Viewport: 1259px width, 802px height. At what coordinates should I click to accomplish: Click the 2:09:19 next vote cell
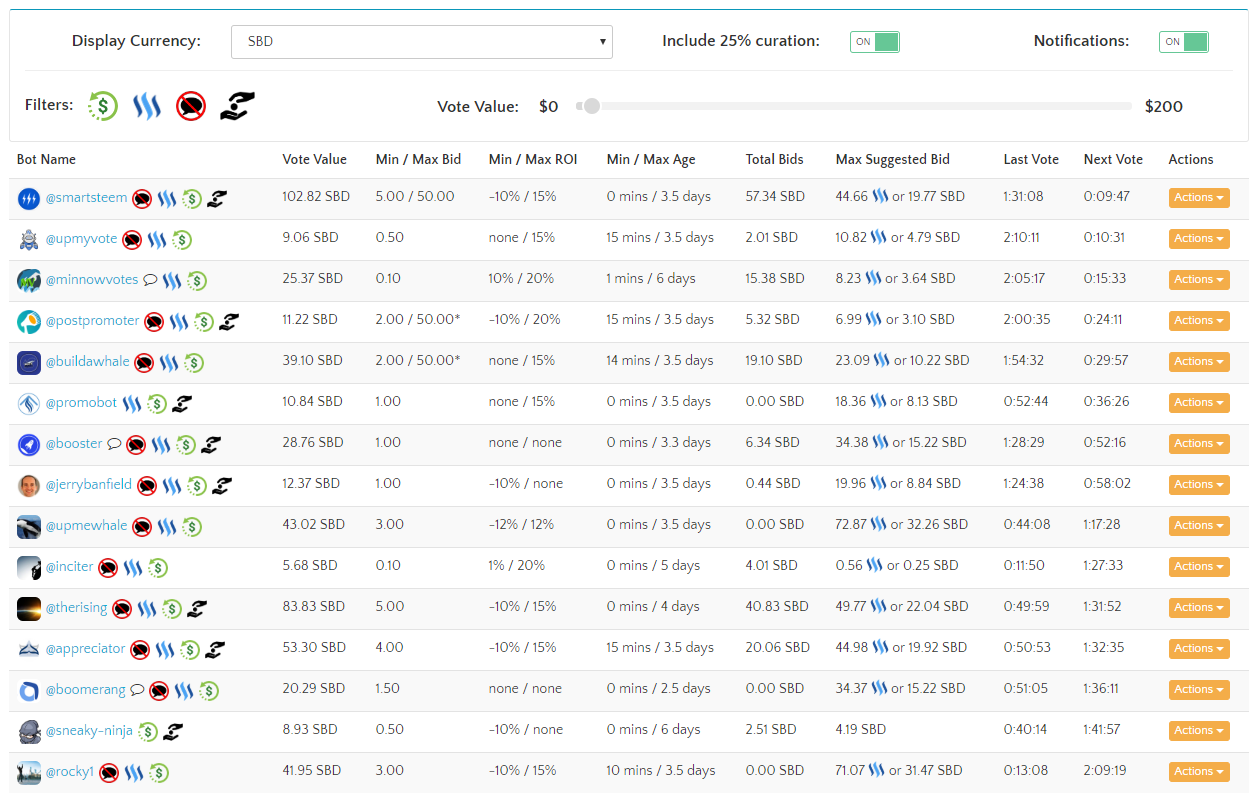(1105, 771)
